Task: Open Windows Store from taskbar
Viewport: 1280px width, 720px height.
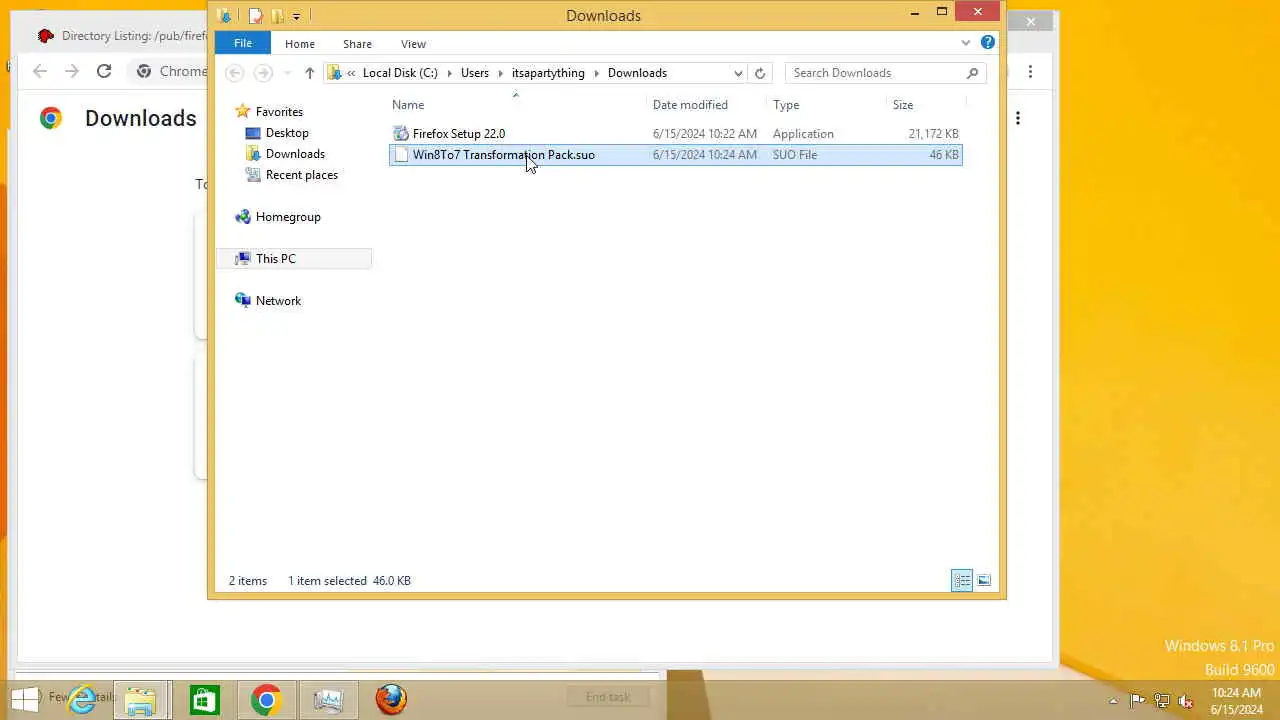Action: [204, 700]
